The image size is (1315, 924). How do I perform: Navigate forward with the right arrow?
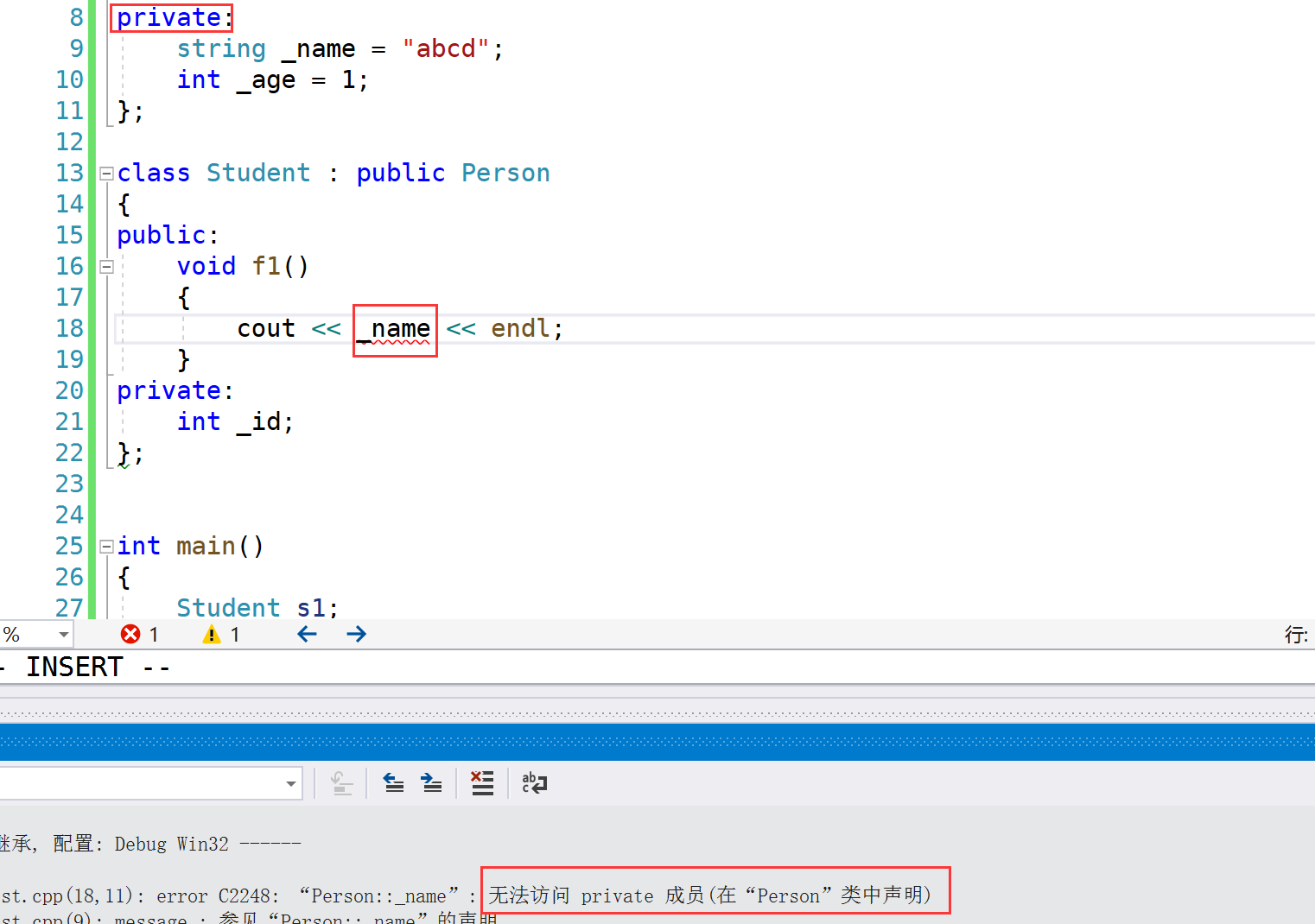click(356, 635)
